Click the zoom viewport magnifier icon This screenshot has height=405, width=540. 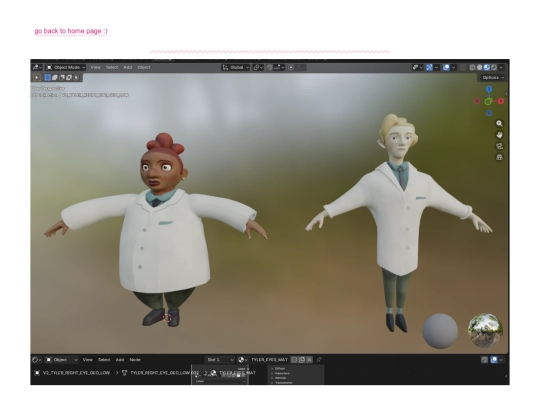(x=499, y=123)
